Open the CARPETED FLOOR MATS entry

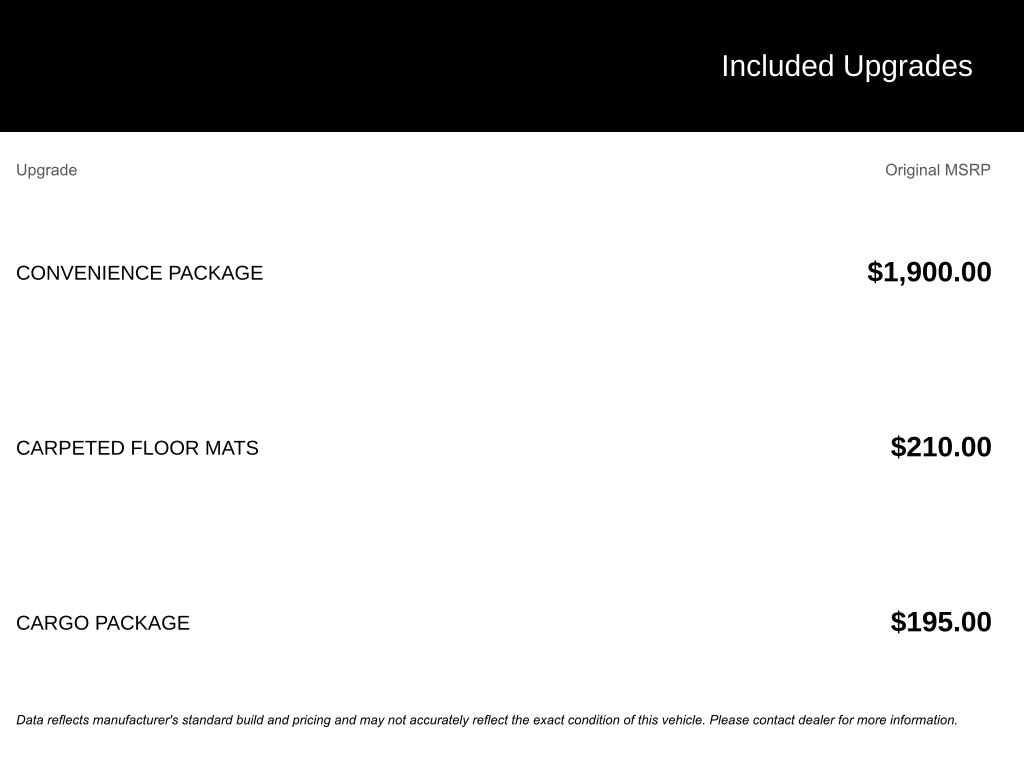tap(137, 448)
